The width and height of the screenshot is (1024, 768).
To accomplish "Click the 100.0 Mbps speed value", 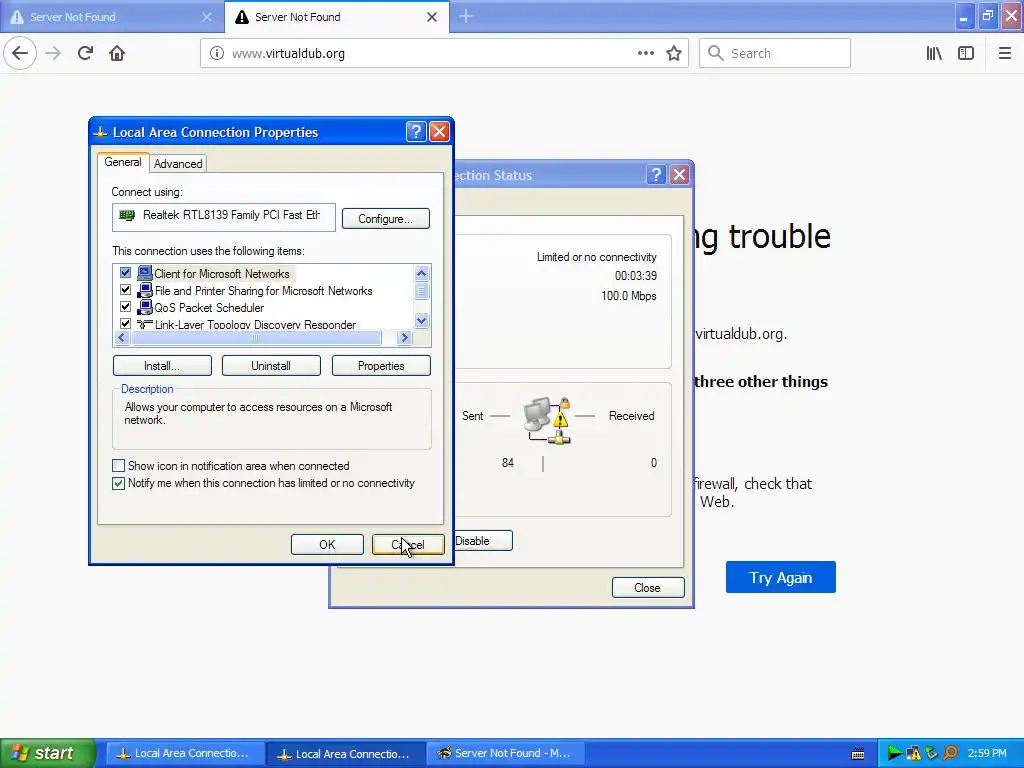I will (x=628, y=296).
